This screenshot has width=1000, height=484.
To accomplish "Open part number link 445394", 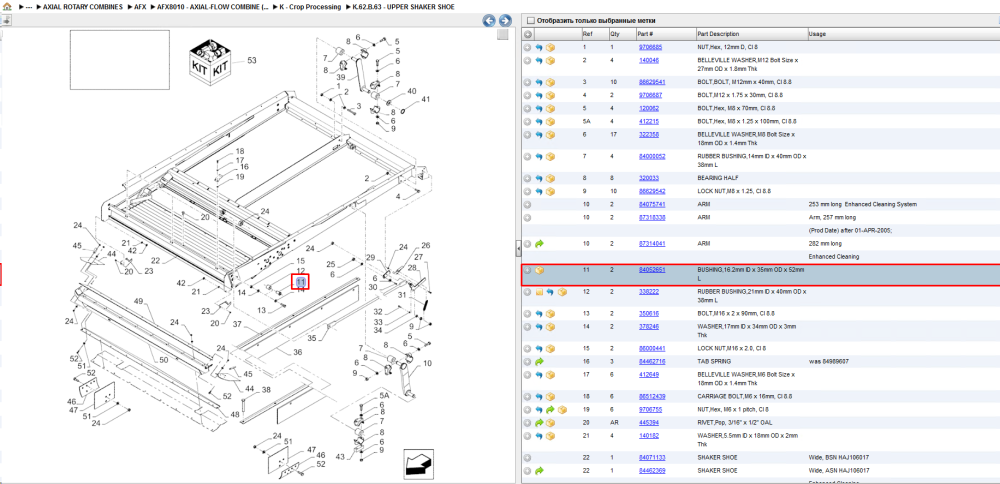I will pos(649,423).
